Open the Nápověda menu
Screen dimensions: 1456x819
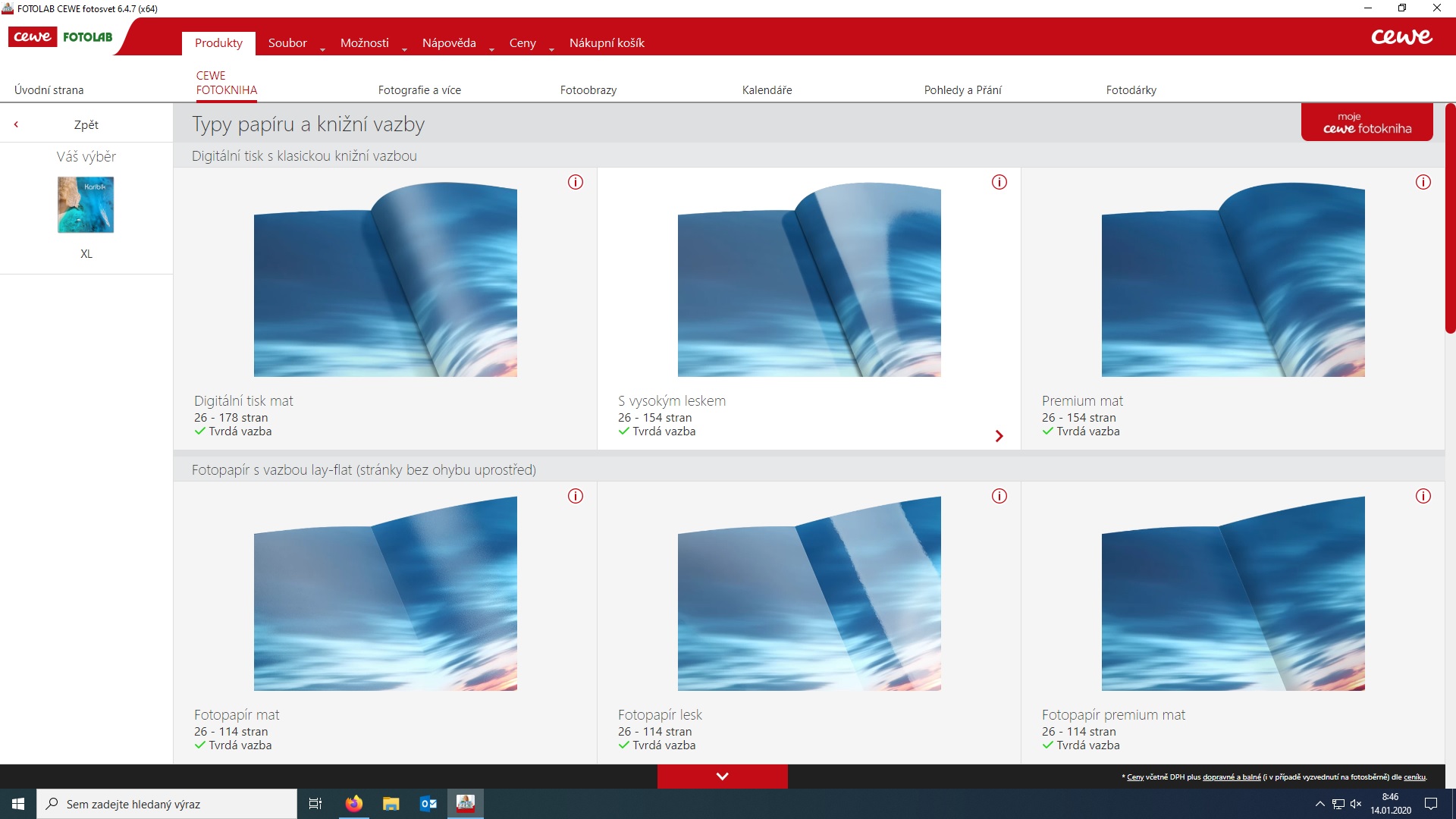449,43
